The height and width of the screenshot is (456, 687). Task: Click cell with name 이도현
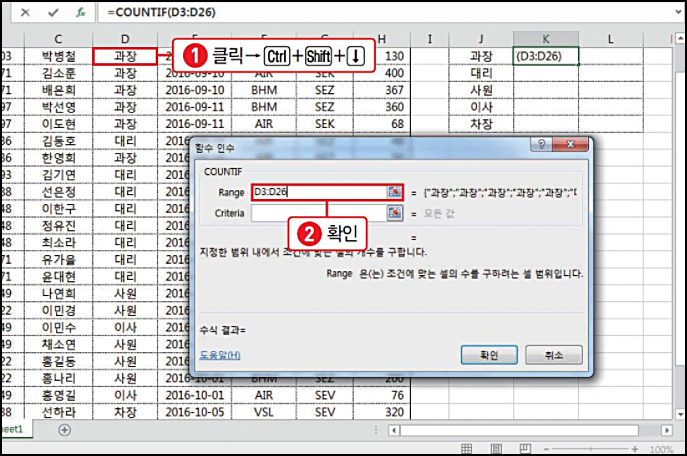pos(59,124)
